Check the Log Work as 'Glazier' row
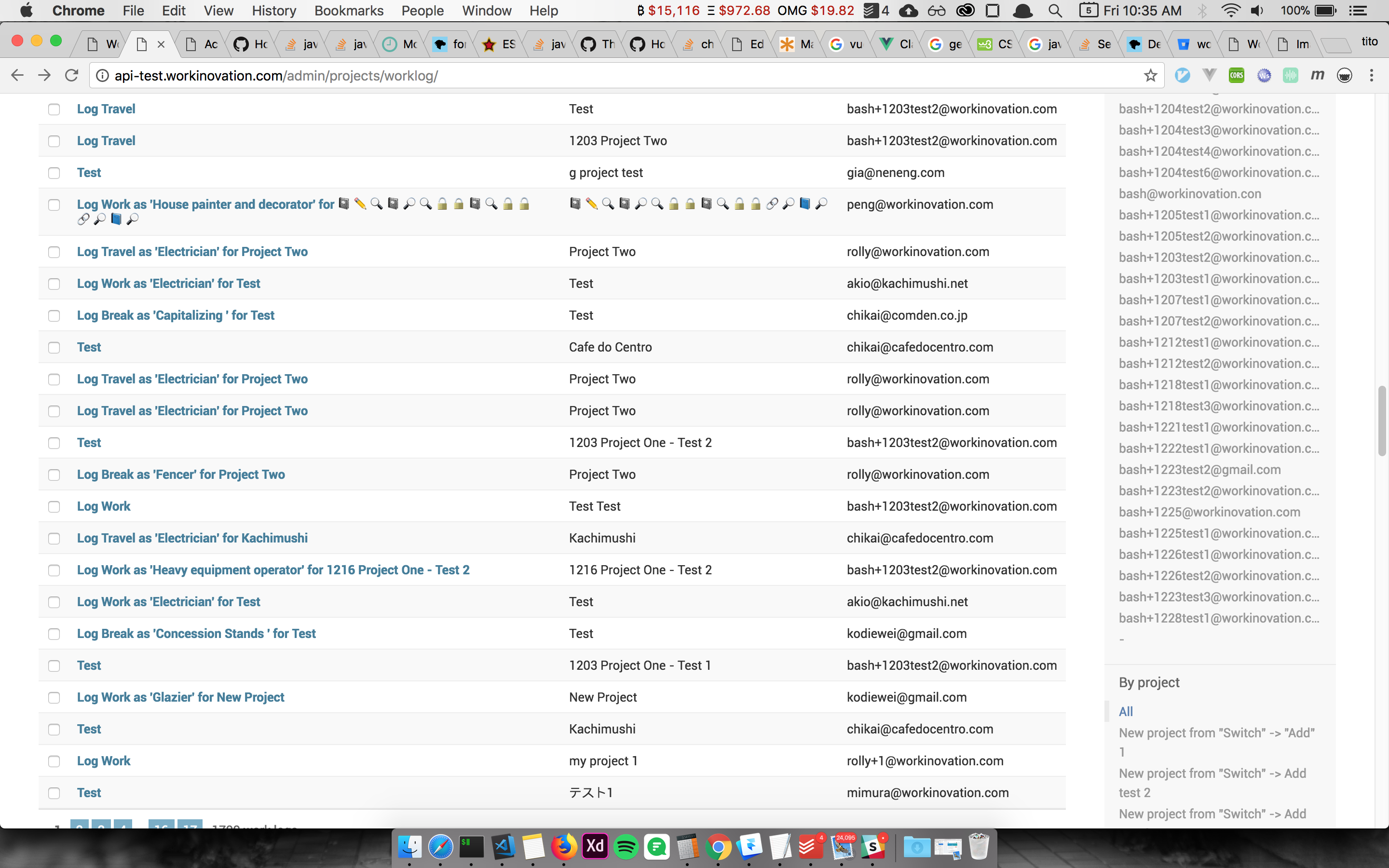1389x868 pixels. 54,697
